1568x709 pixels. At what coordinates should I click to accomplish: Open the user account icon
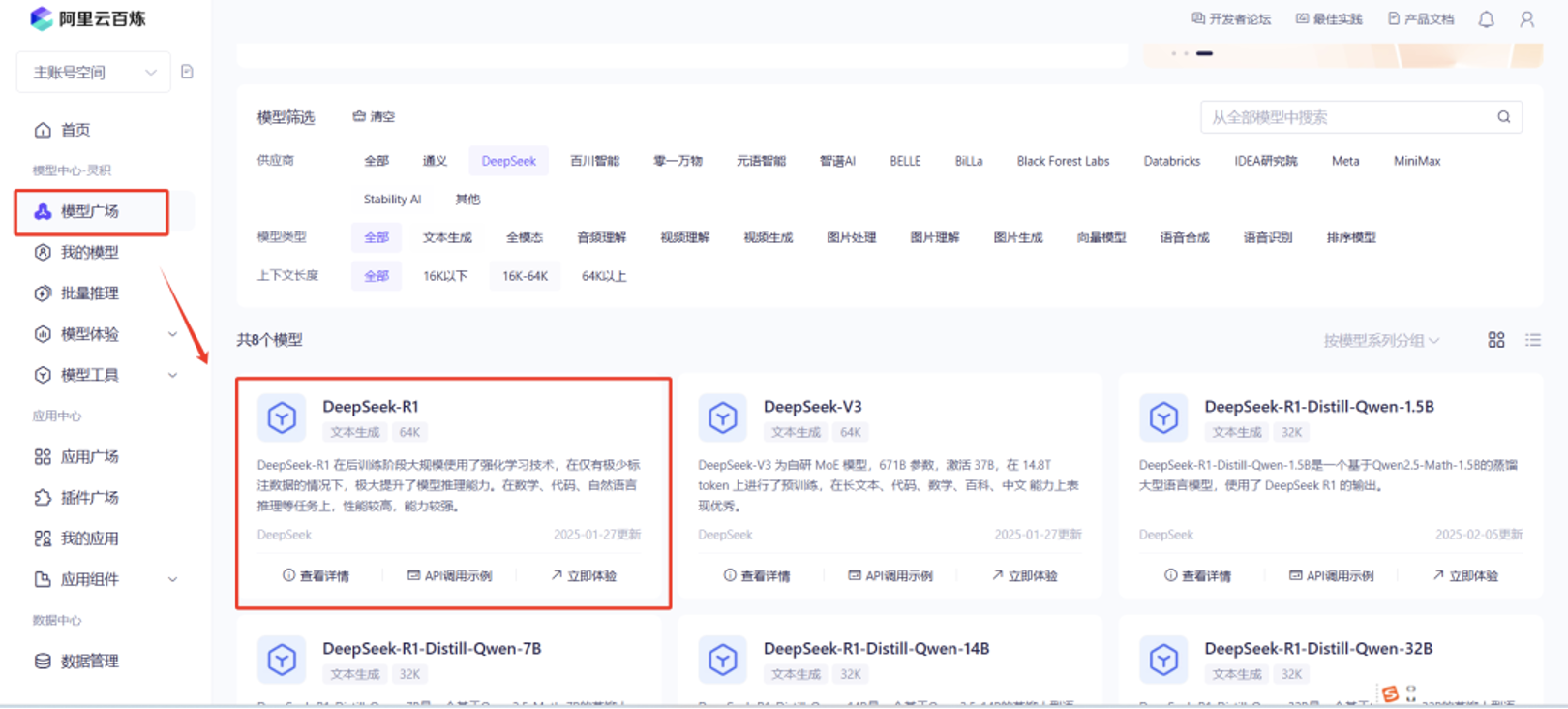1526,18
